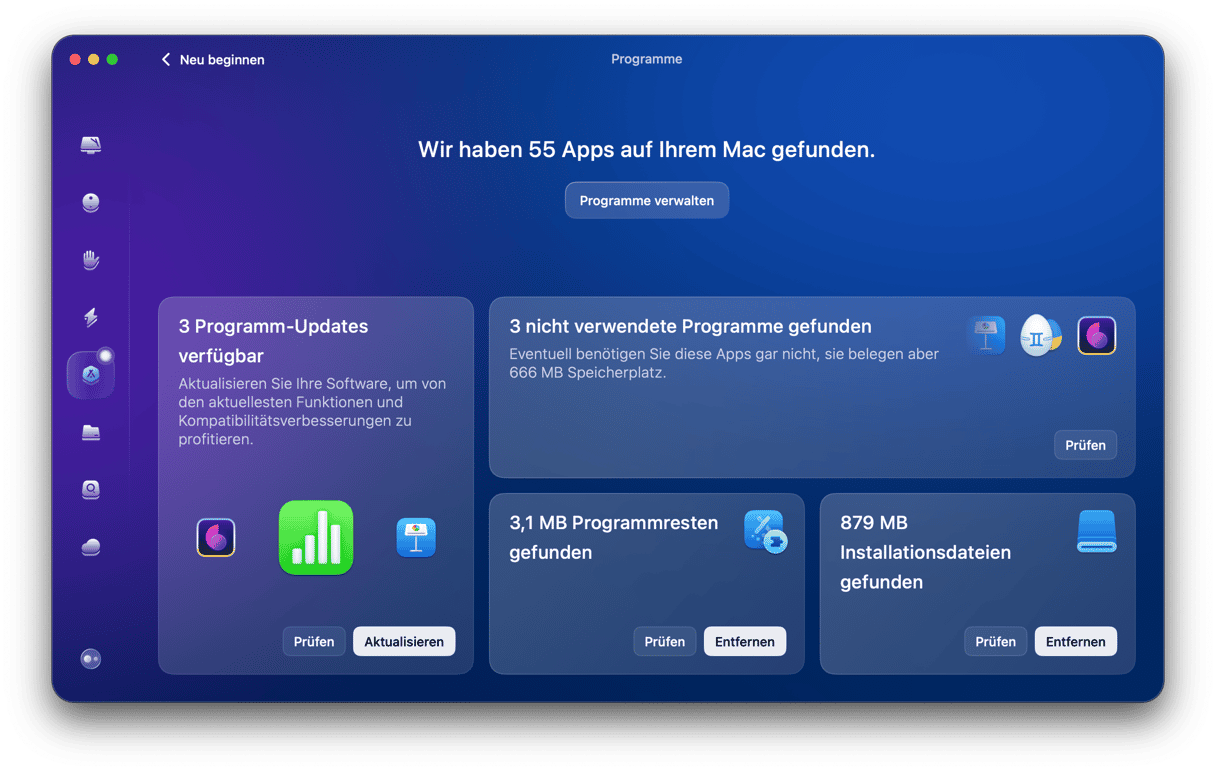Click the Programme verwalten button
Image resolution: width=1216 pixels, height=771 pixels.
[647, 200]
